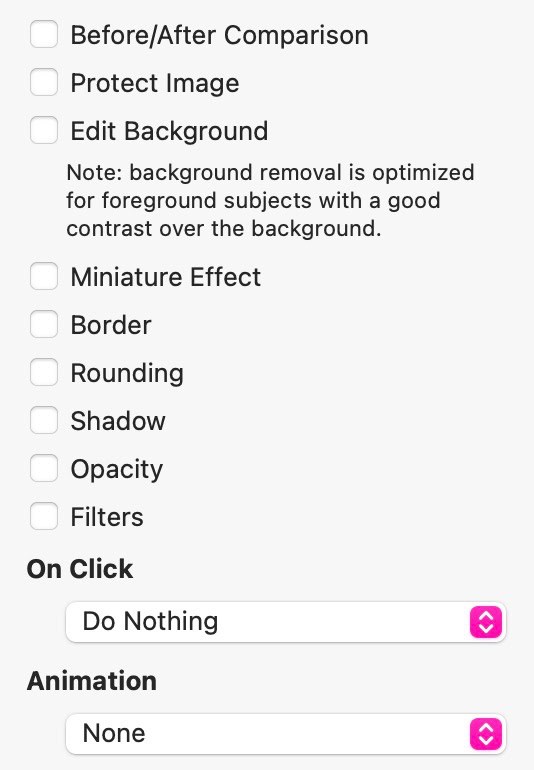
Task: Enable the Filters checkbox
Action: (x=44, y=516)
